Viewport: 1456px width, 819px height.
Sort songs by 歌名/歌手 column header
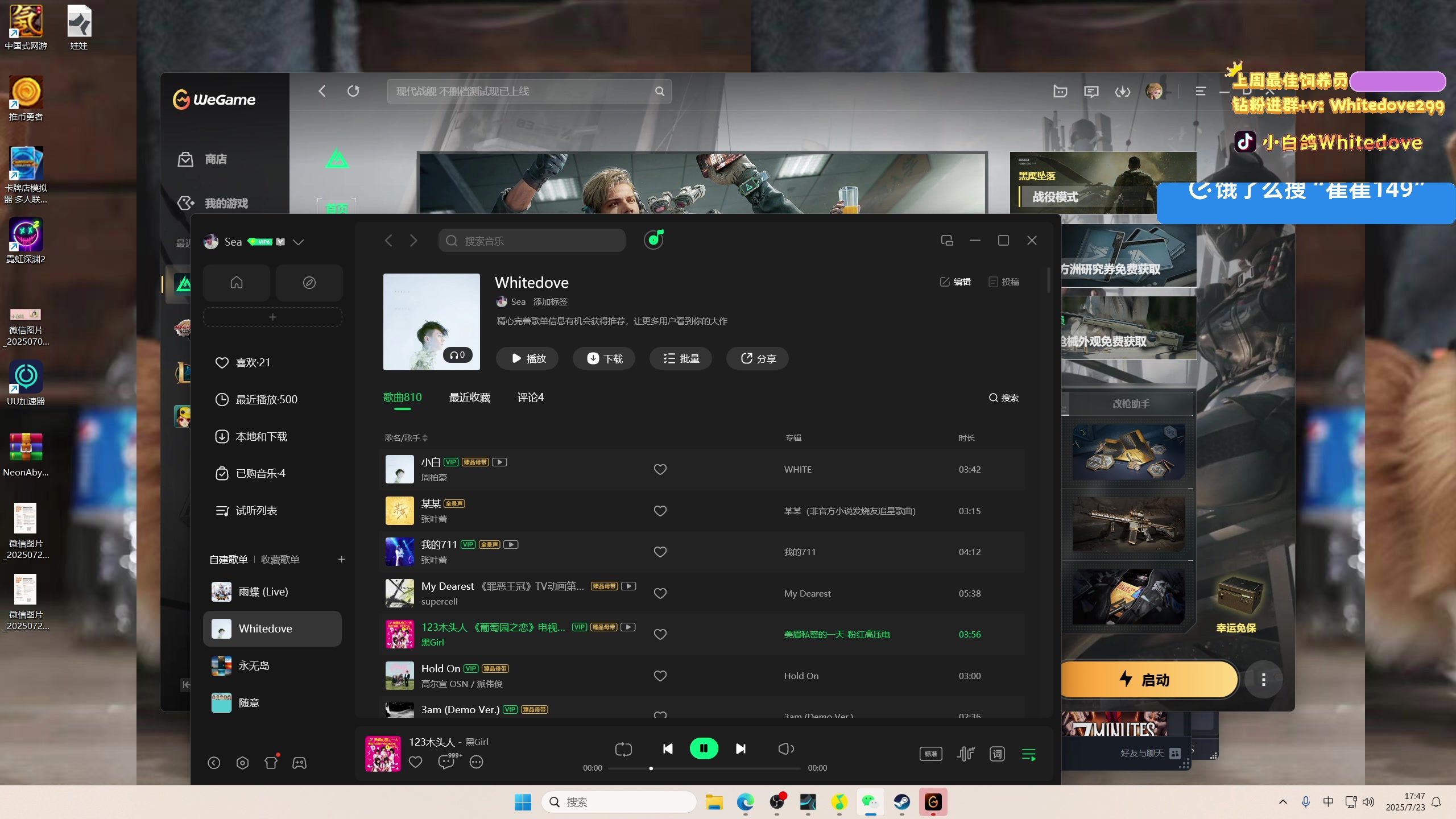click(406, 438)
